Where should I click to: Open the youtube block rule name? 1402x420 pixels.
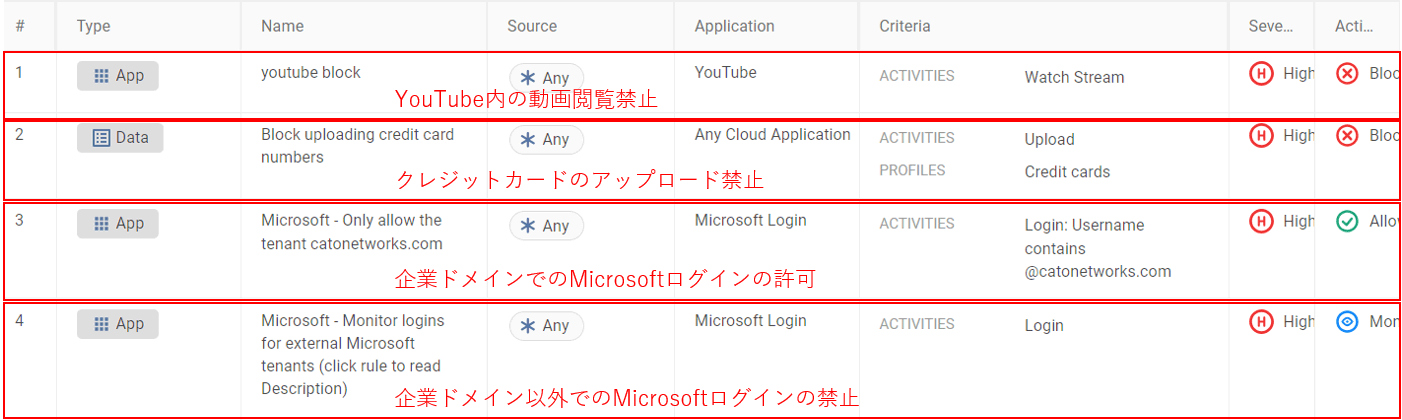[311, 72]
